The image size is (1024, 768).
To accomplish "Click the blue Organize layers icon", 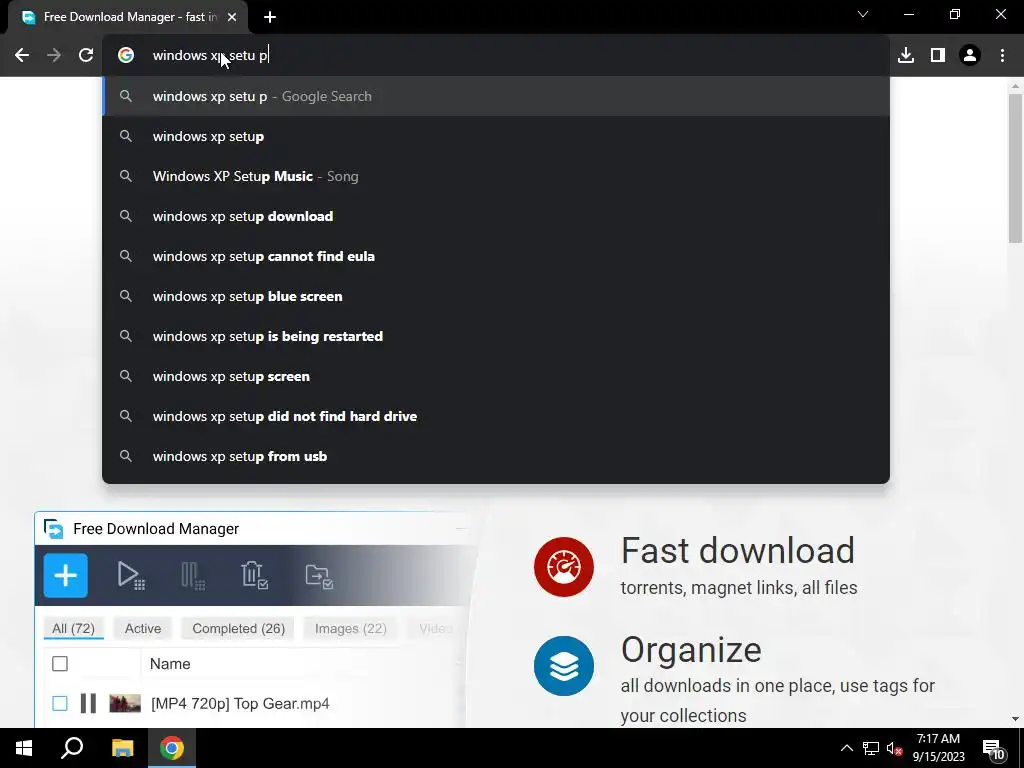I will click(x=564, y=665).
